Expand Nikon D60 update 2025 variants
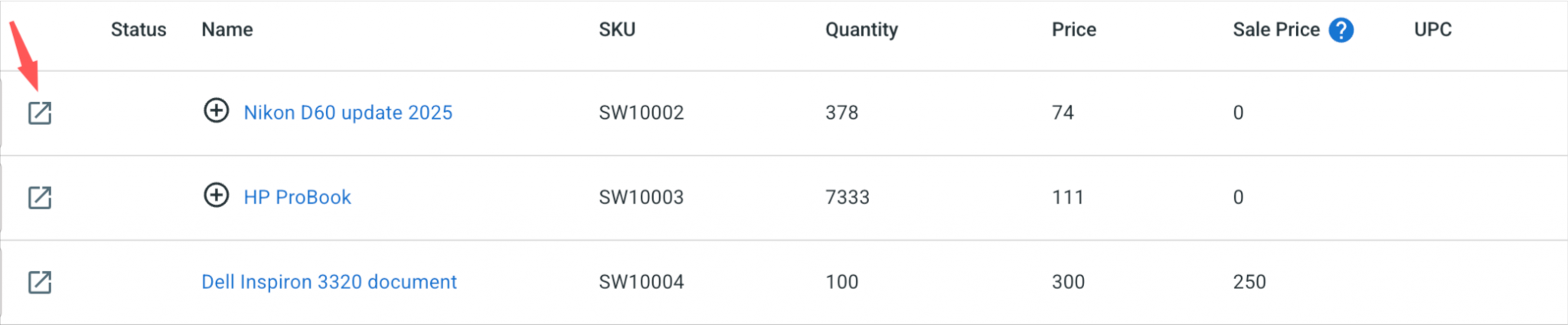1568x325 pixels. 216,111
